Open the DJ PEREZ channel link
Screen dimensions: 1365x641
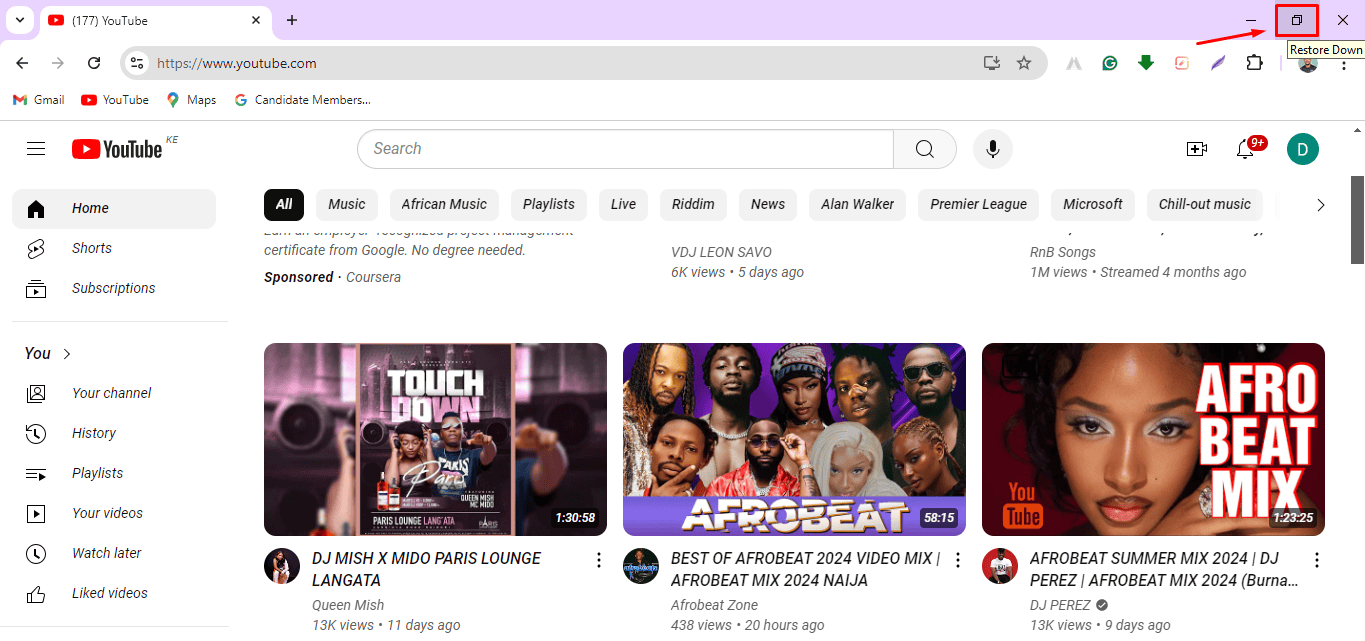1062,605
